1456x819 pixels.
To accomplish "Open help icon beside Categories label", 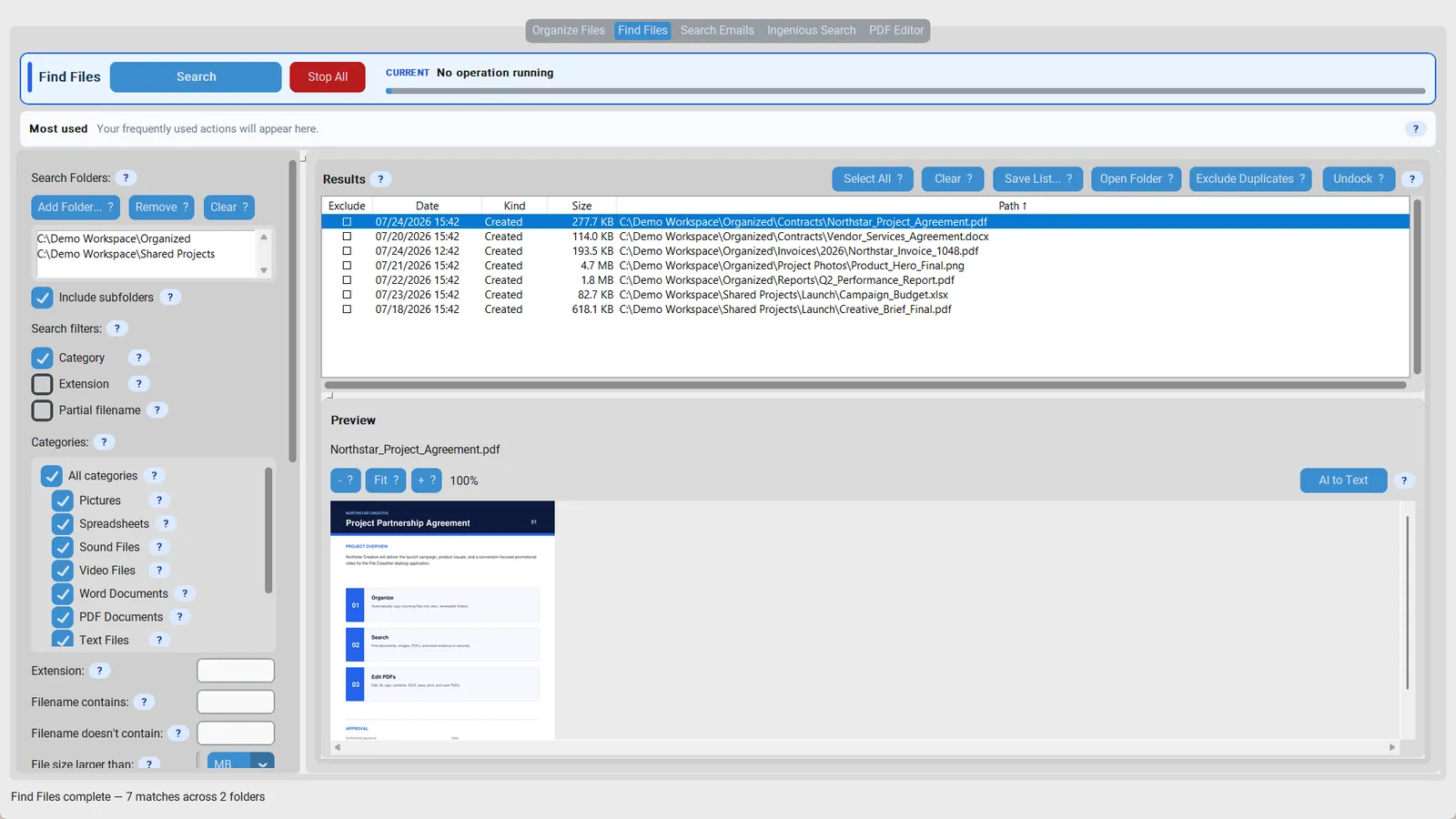I will pos(105,442).
